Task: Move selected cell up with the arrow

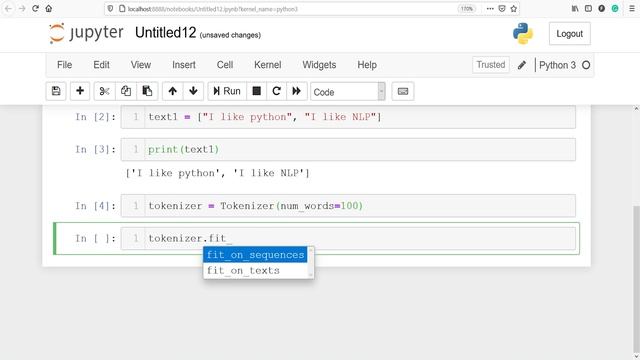Action: pos(173,91)
